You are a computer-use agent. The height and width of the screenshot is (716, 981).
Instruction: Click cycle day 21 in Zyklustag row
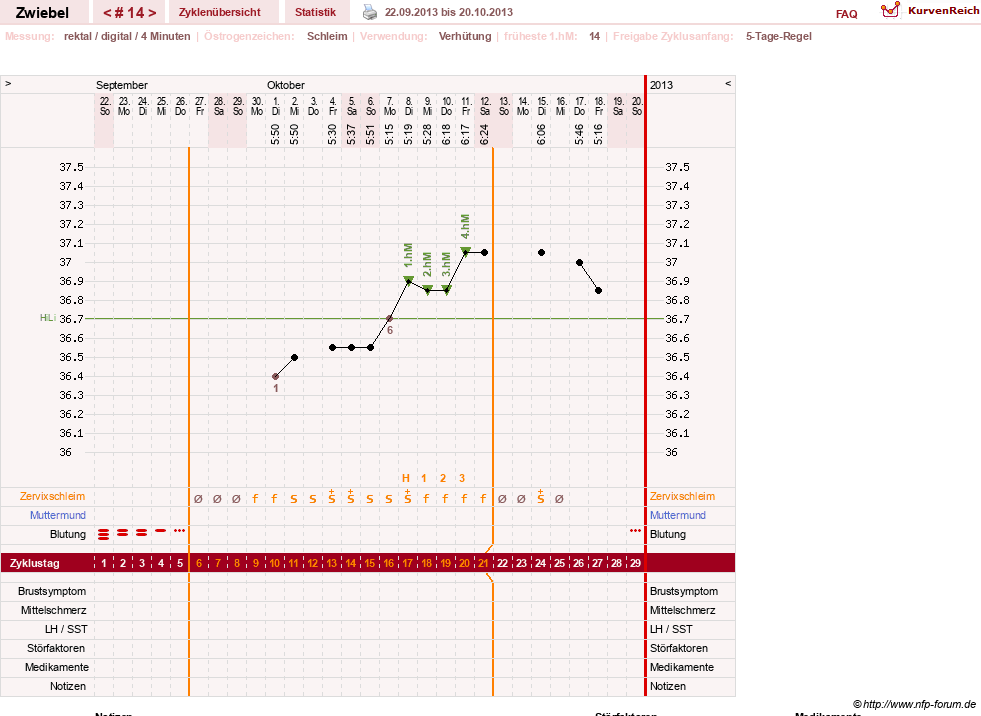(x=483, y=563)
